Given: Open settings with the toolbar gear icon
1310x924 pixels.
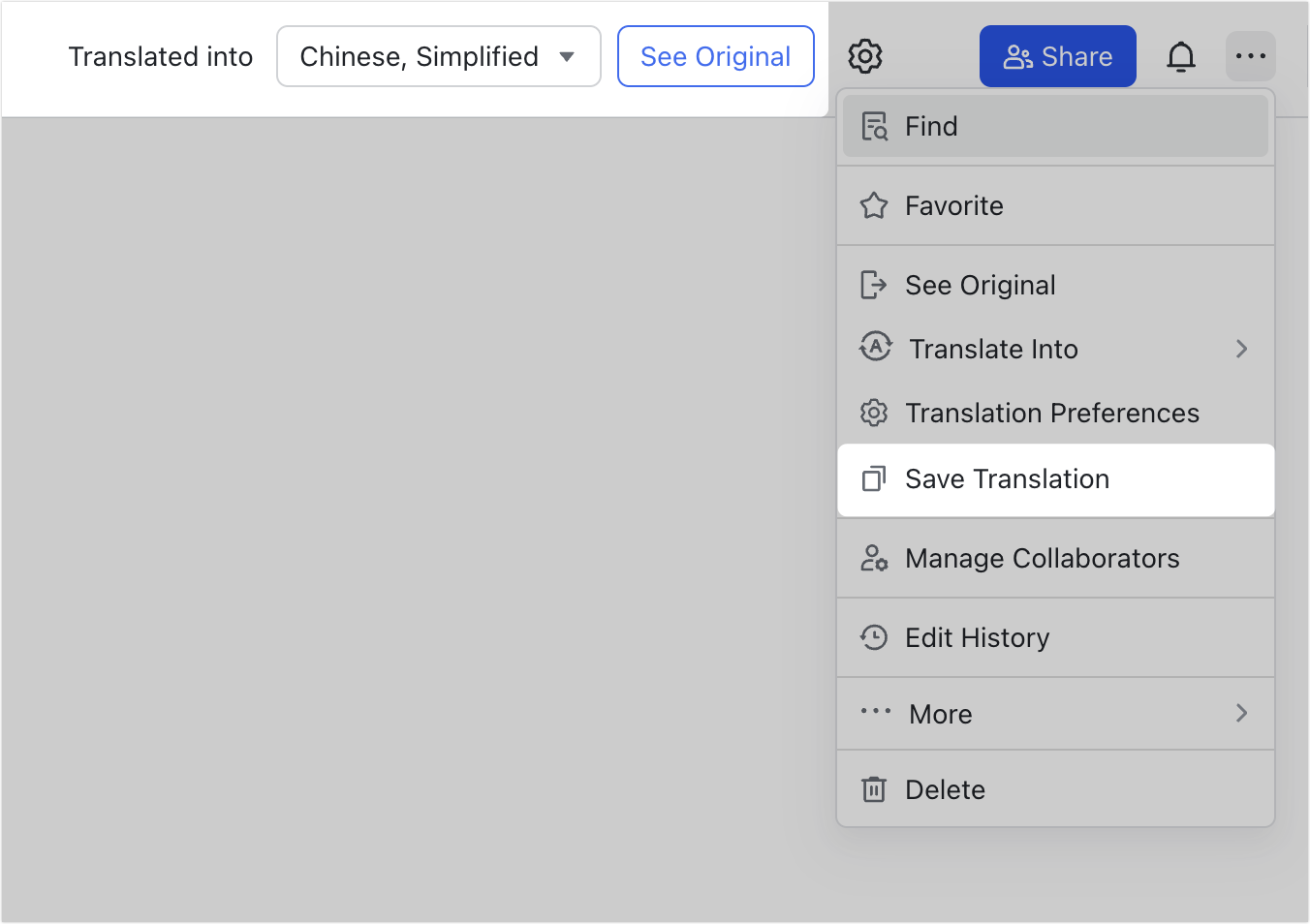Looking at the screenshot, I should pyautogui.click(x=864, y=56).
